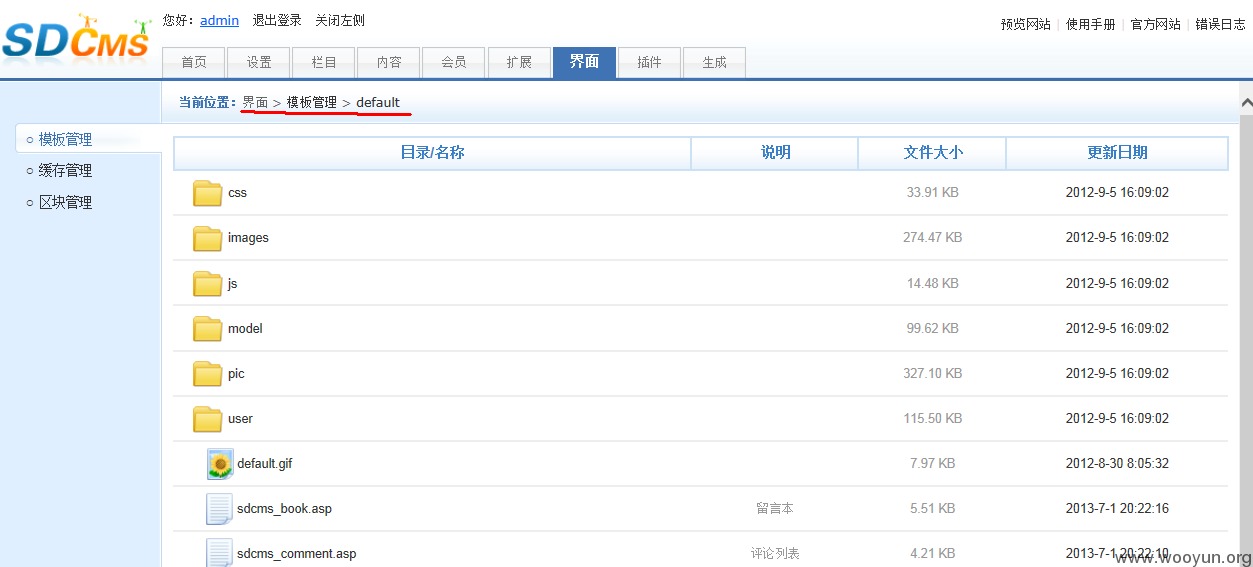
Task: Click the 2012-8-30 8:05:32 date
Action: [x=1117, y=464]
